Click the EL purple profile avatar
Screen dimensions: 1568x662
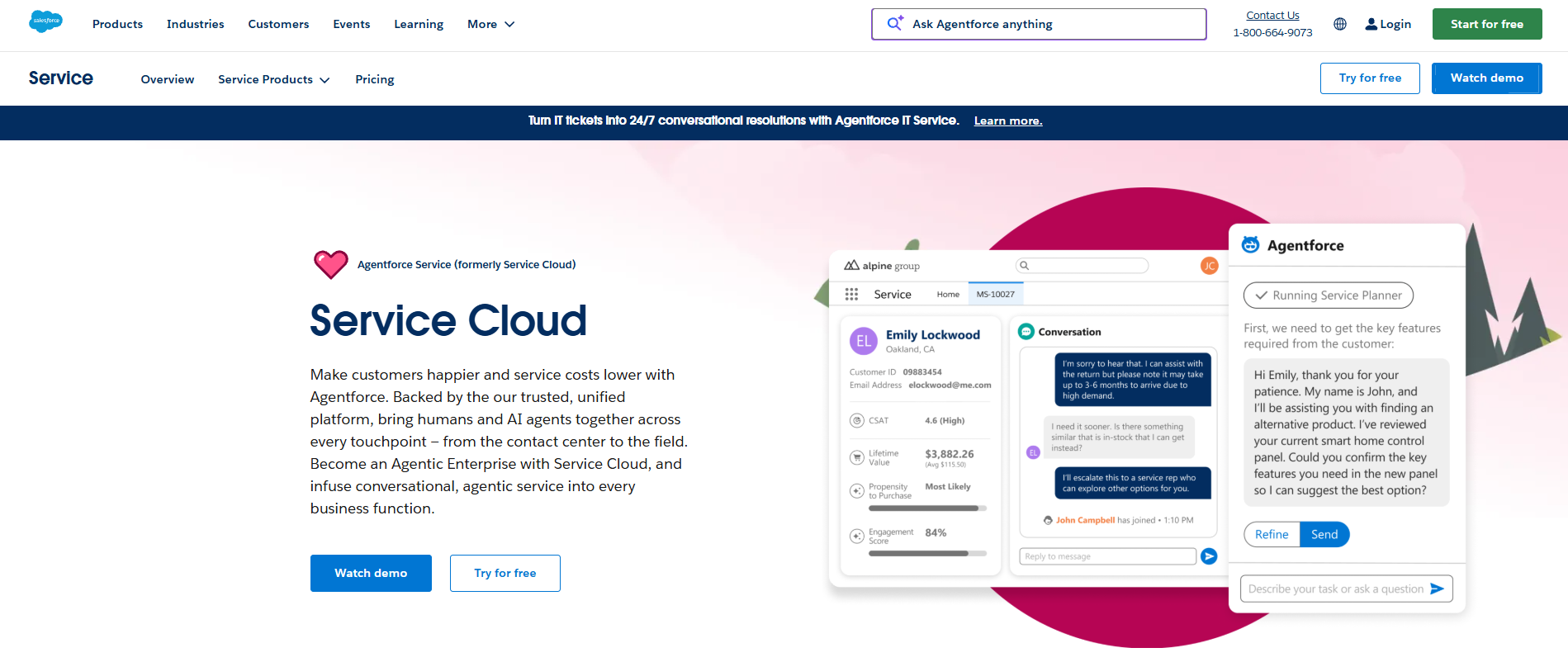click(864, 340)
